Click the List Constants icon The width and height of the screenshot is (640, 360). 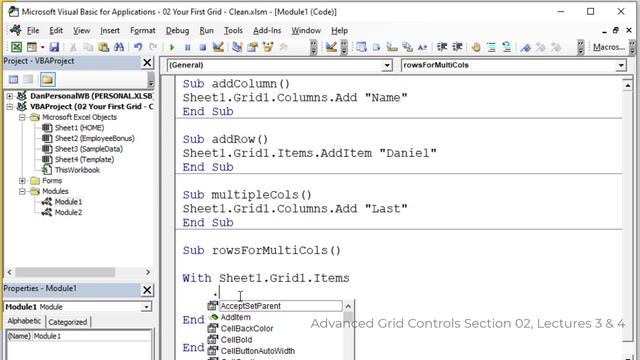coord(376,47)
